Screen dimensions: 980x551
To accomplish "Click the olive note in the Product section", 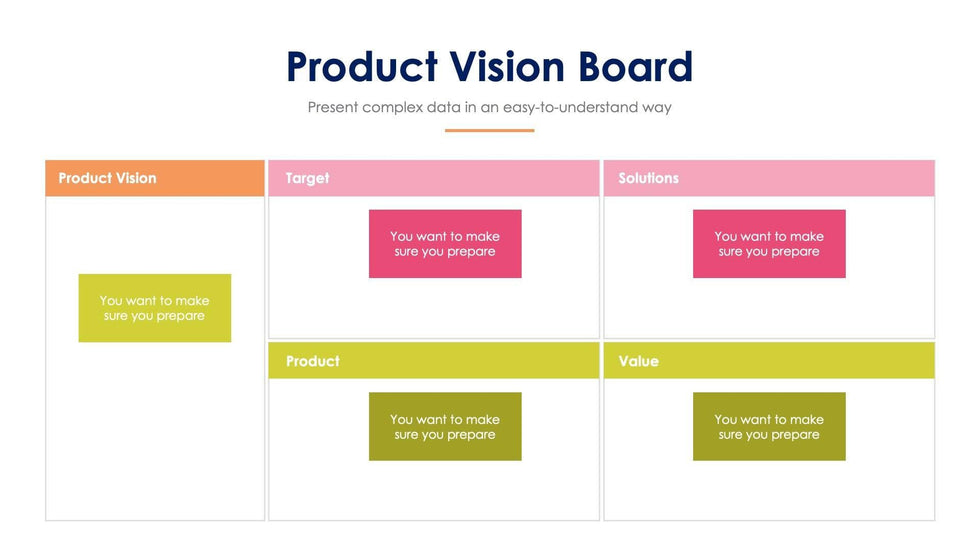I will (445, 427).
